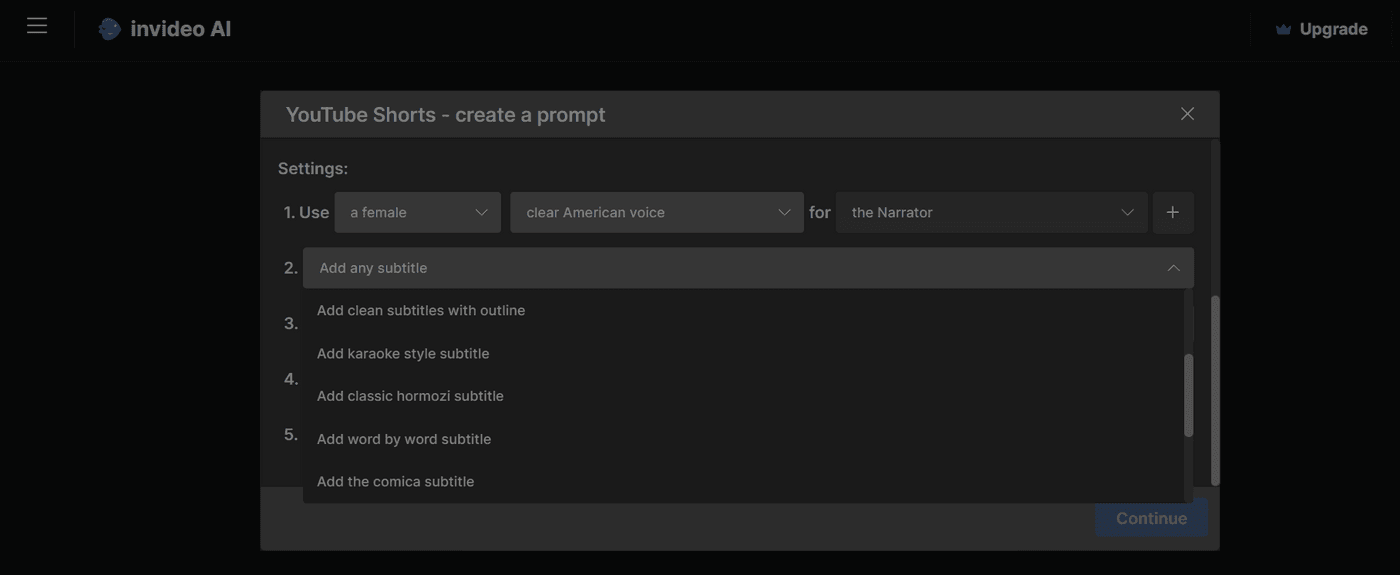
Task: Click the dialog settings scrollbar
Action: click(1215, 390)
